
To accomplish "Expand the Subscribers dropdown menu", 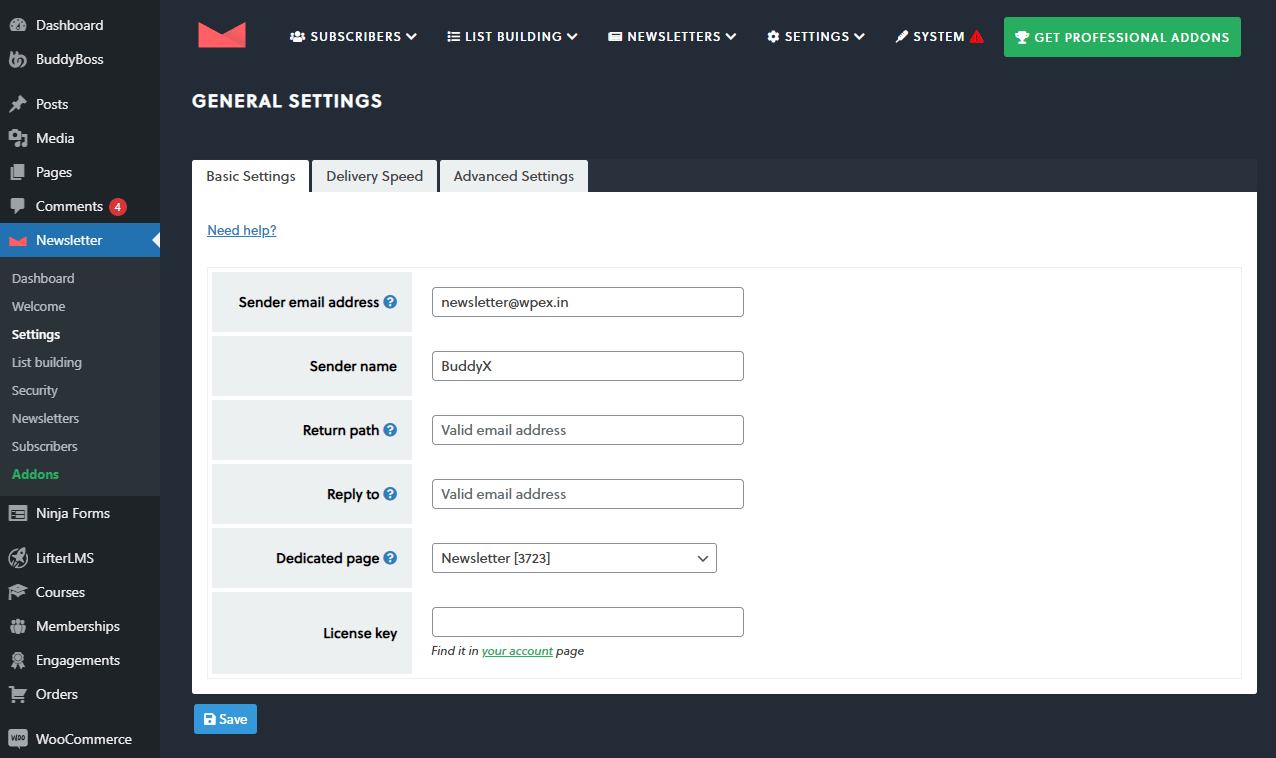I will [x=353, y=37].
